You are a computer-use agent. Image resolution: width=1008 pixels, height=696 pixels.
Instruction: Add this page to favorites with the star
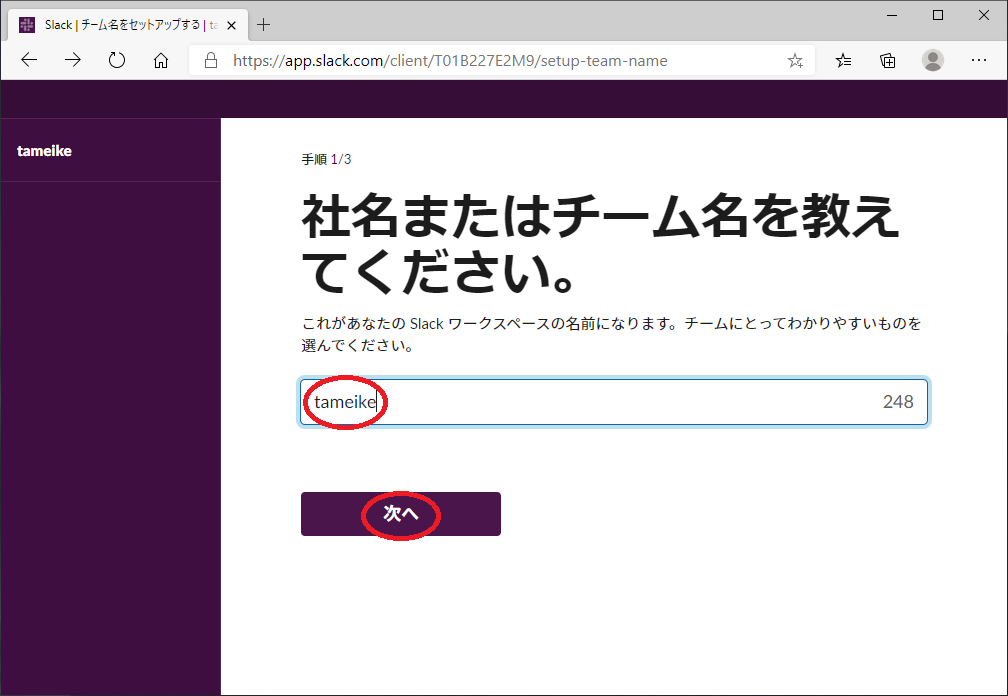tap(795, 61)
